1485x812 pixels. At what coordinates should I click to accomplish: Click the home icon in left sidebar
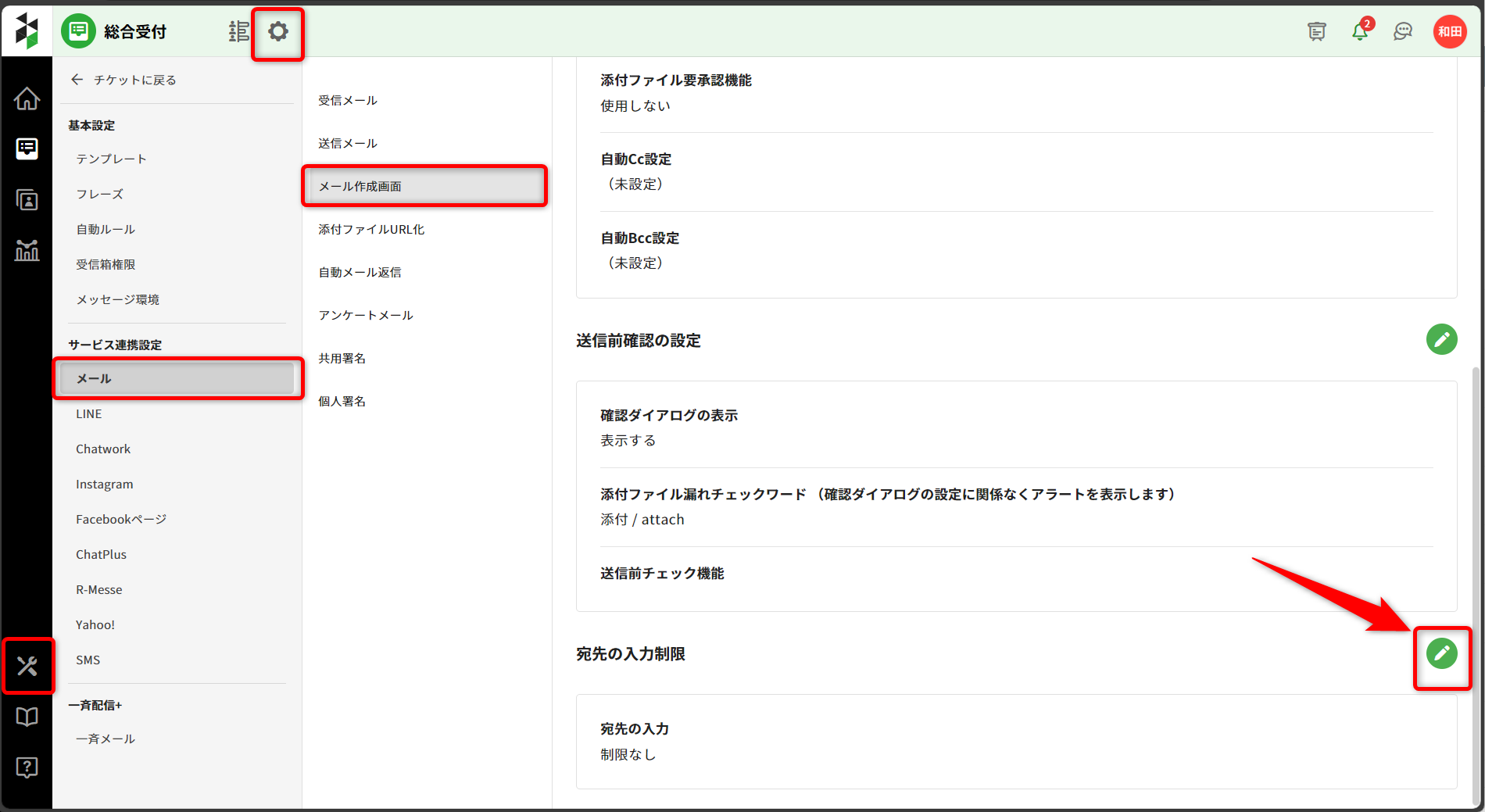tap(27, 98)
